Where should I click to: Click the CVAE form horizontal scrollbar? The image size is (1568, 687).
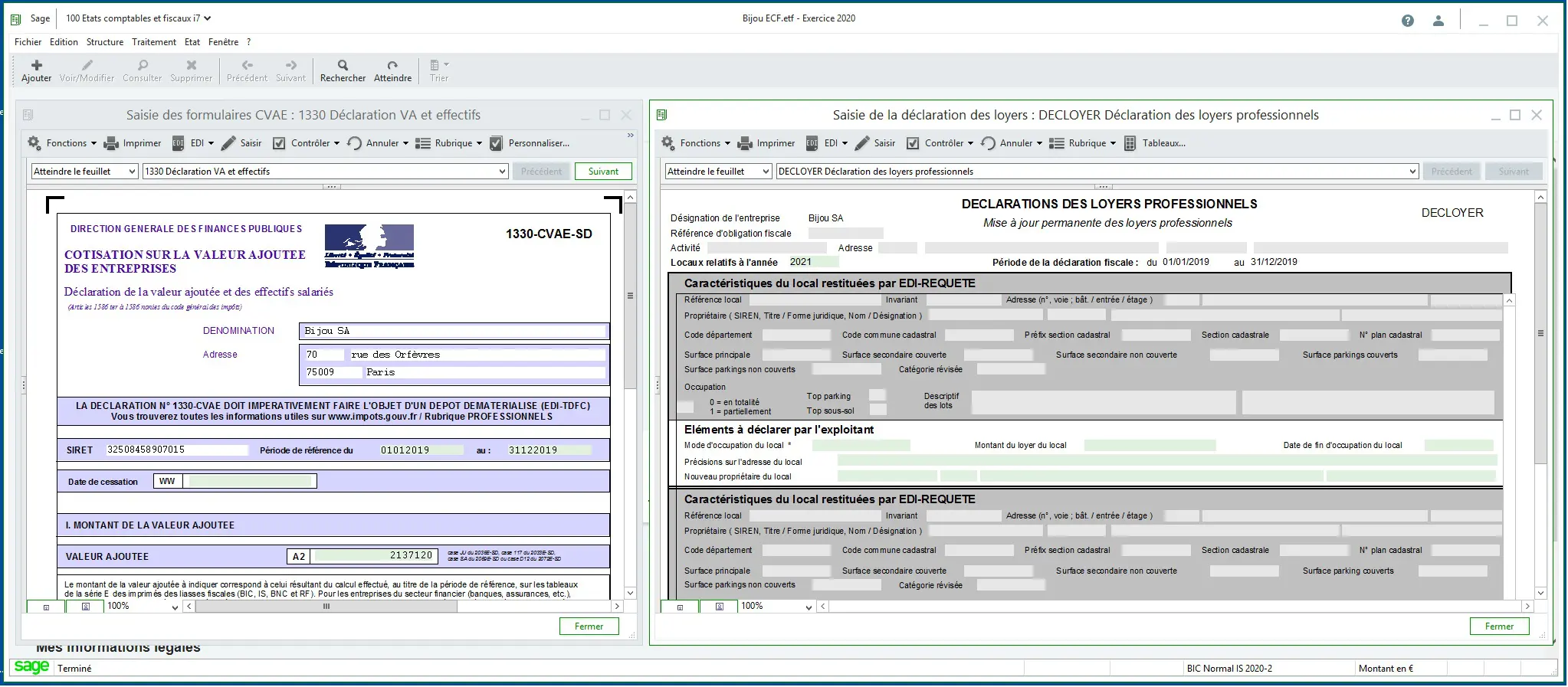(326, 607)
